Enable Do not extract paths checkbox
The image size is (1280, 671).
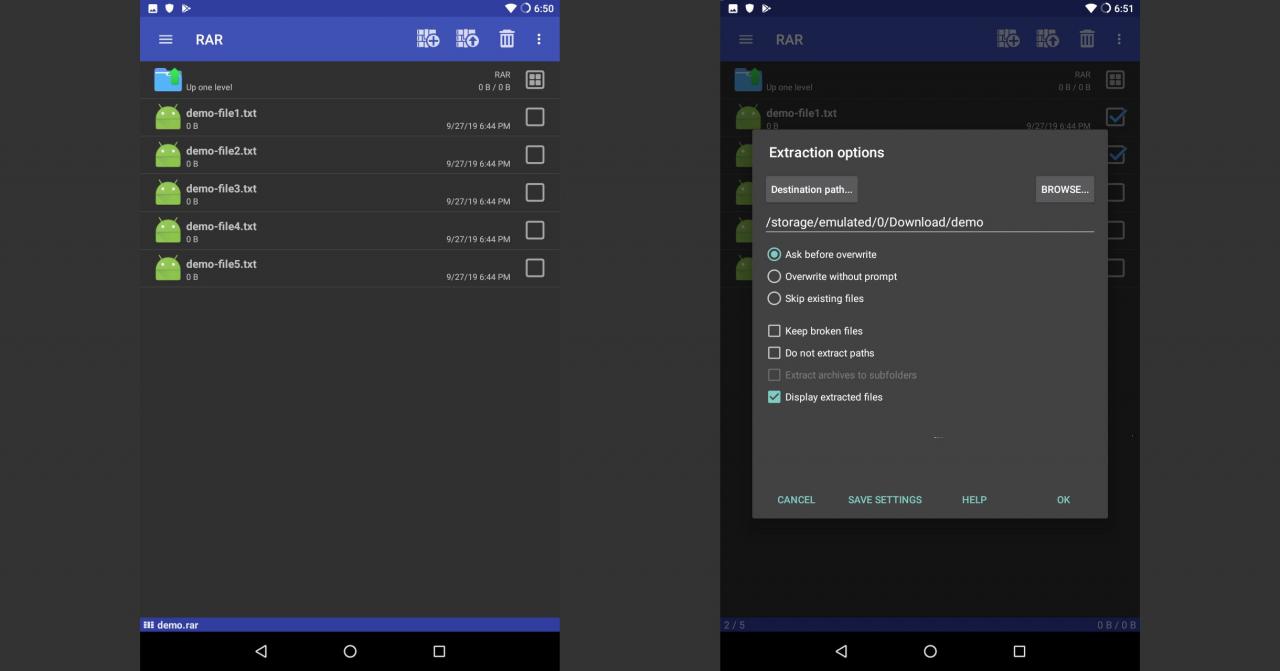click(774, 353)
